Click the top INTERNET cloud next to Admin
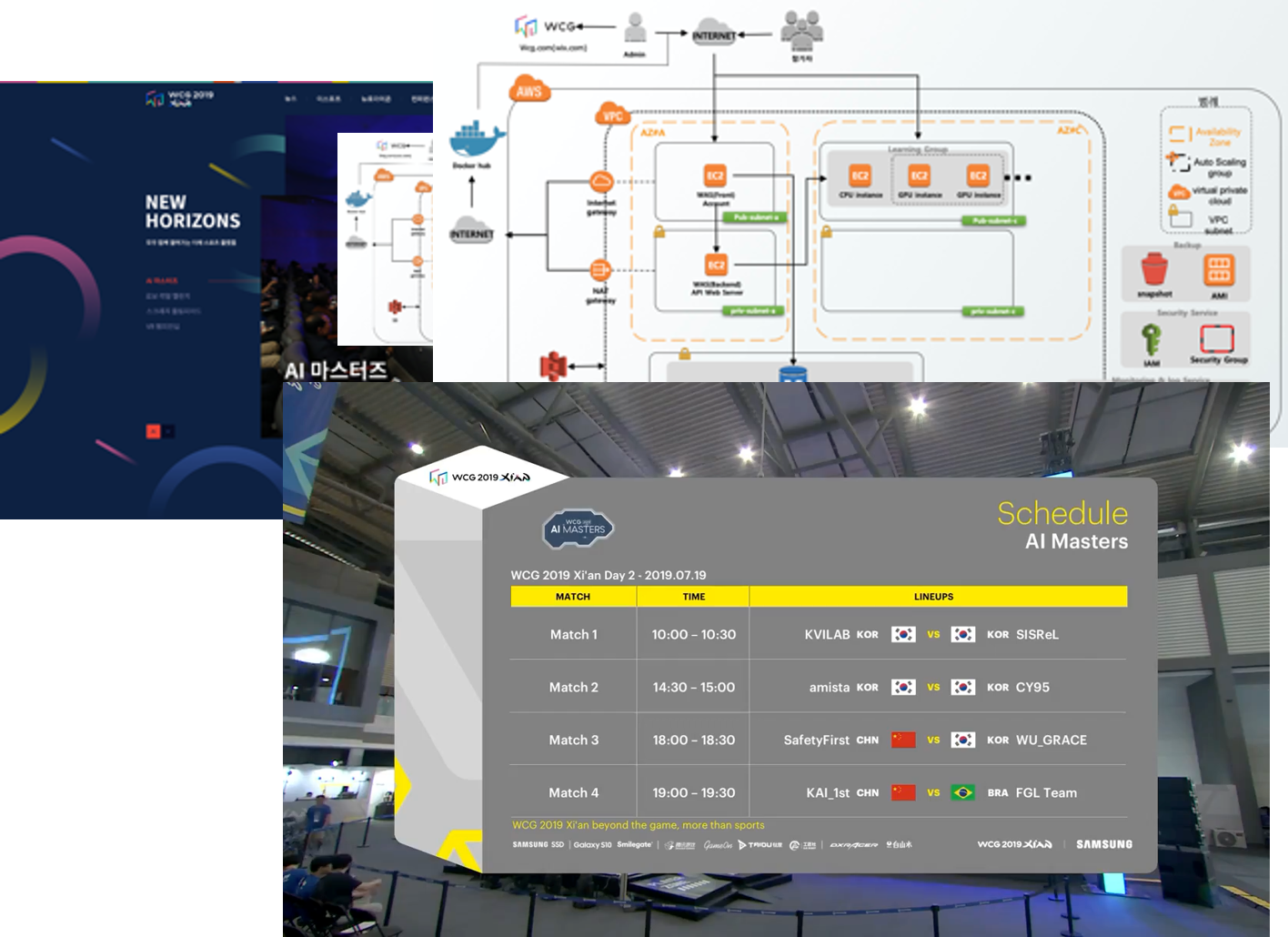This screenshot has width=1288, height=937. (x=714, y=33)
